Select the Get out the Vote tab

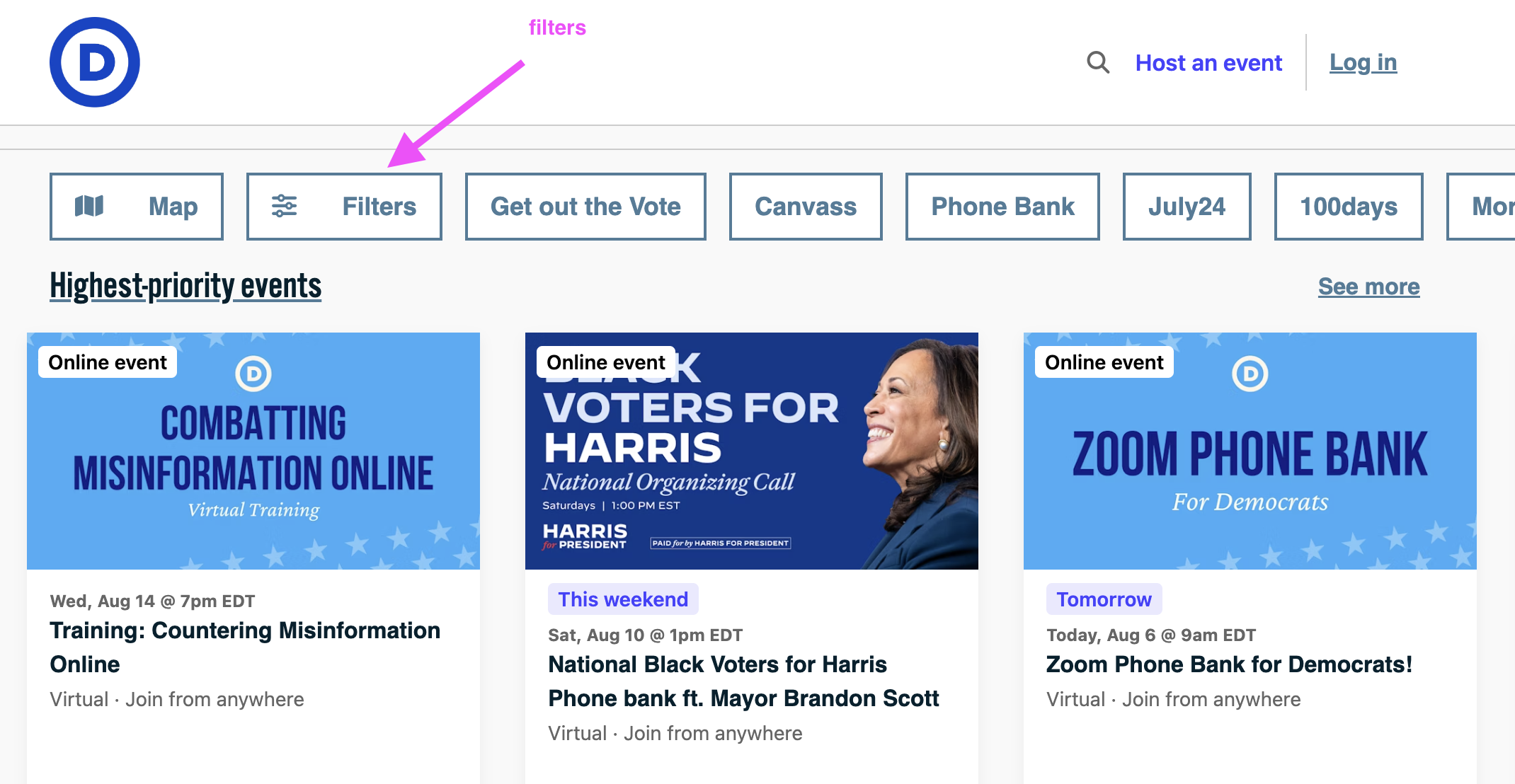[585, 206]
